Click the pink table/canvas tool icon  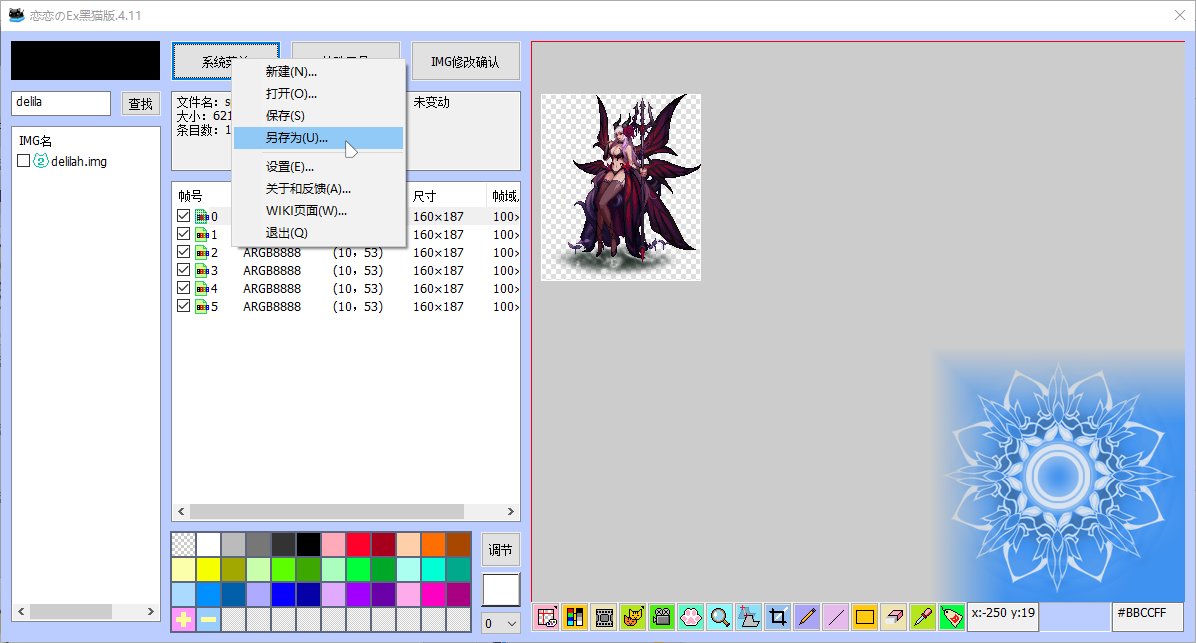click(x=546, y=617)
